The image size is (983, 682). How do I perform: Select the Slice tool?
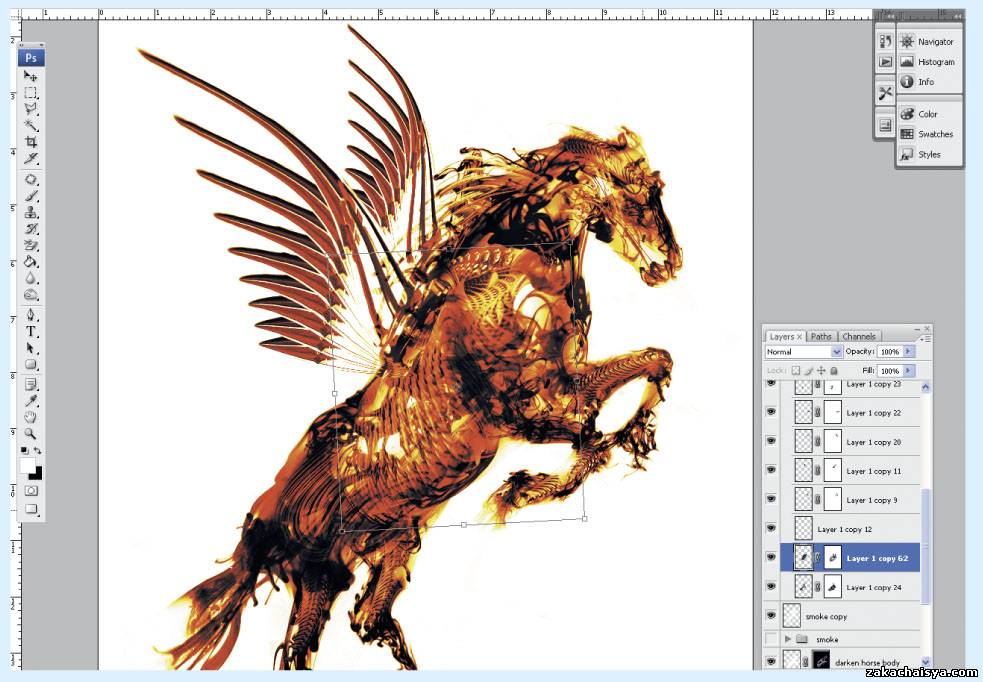(x=30, y=158)
